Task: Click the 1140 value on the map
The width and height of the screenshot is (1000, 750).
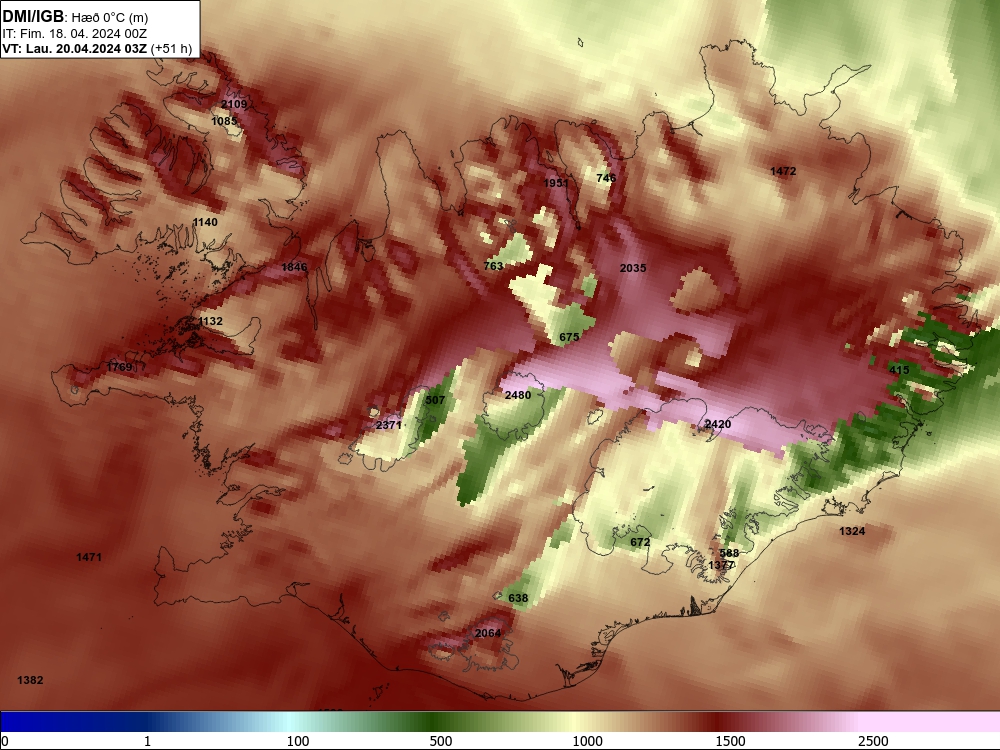Action: (x=205, y=222)
